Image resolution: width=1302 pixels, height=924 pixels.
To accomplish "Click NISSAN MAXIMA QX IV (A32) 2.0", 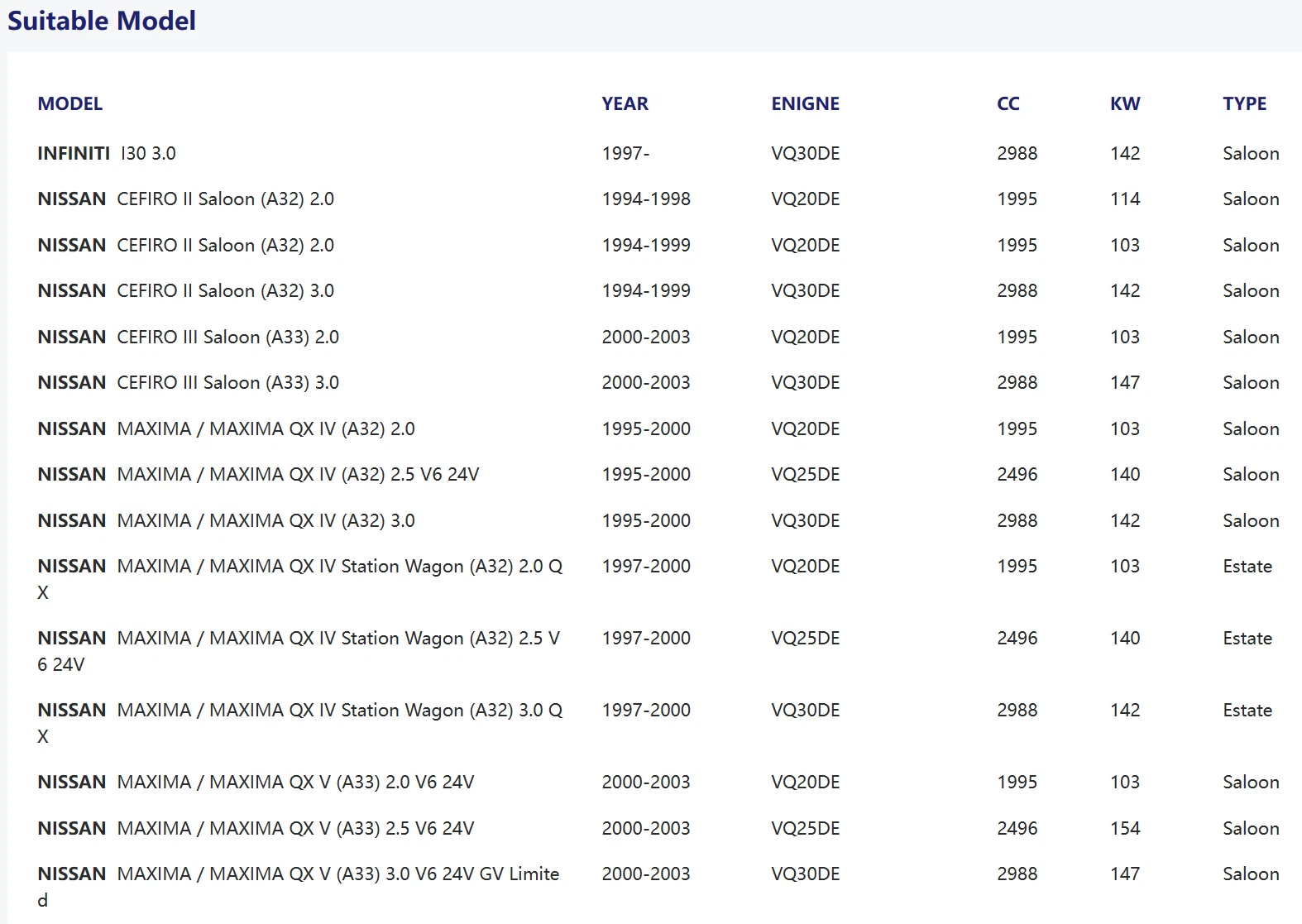I will pyautogui.click(x=227, y=428).
